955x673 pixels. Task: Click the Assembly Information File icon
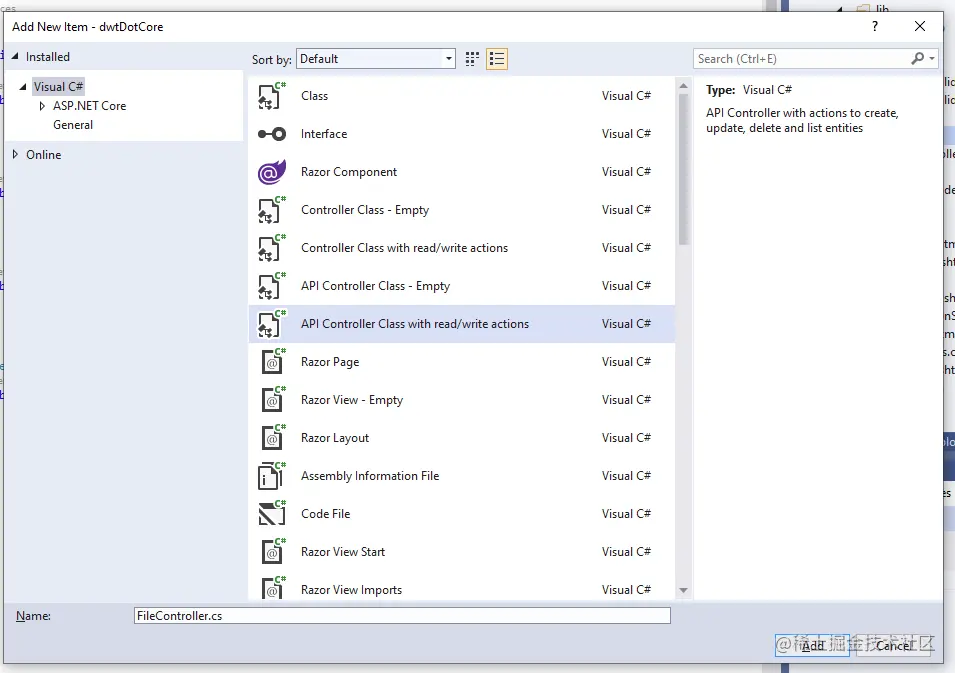pyautogui.click(x=272, y=476)
